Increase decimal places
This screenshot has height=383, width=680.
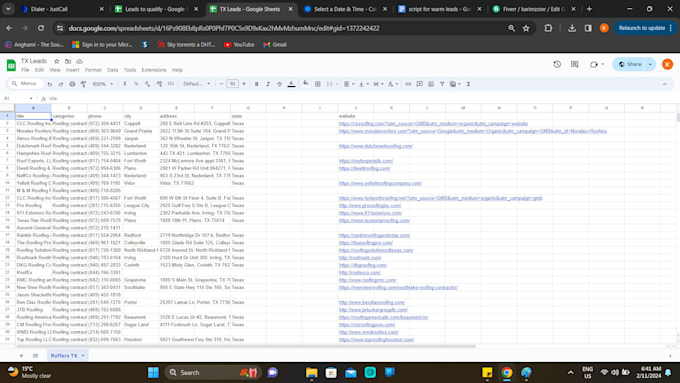(159, 84)
